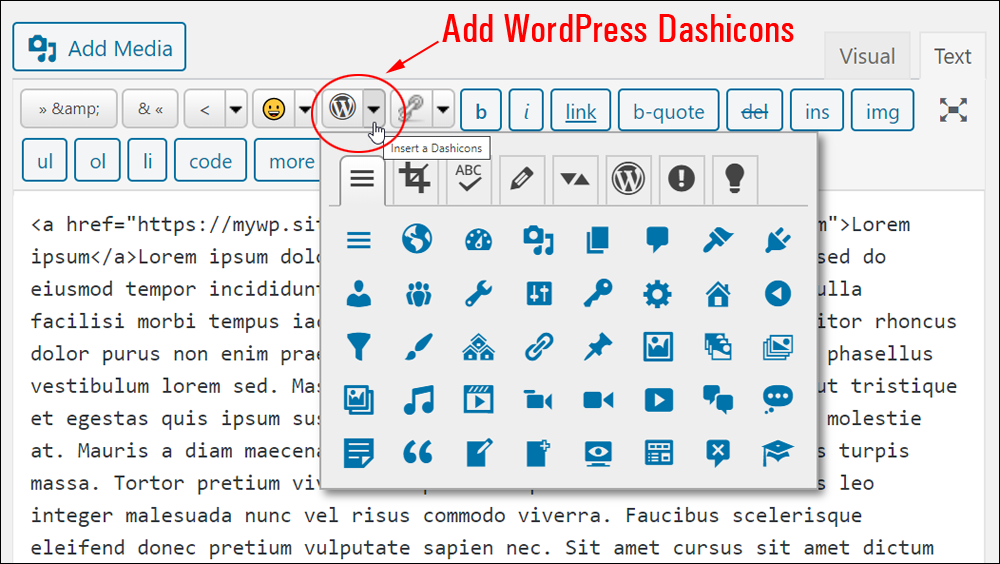The image size is (1000, 564).
Task: Click the bold 'b' quicktag button
Action: click(481, 110)
